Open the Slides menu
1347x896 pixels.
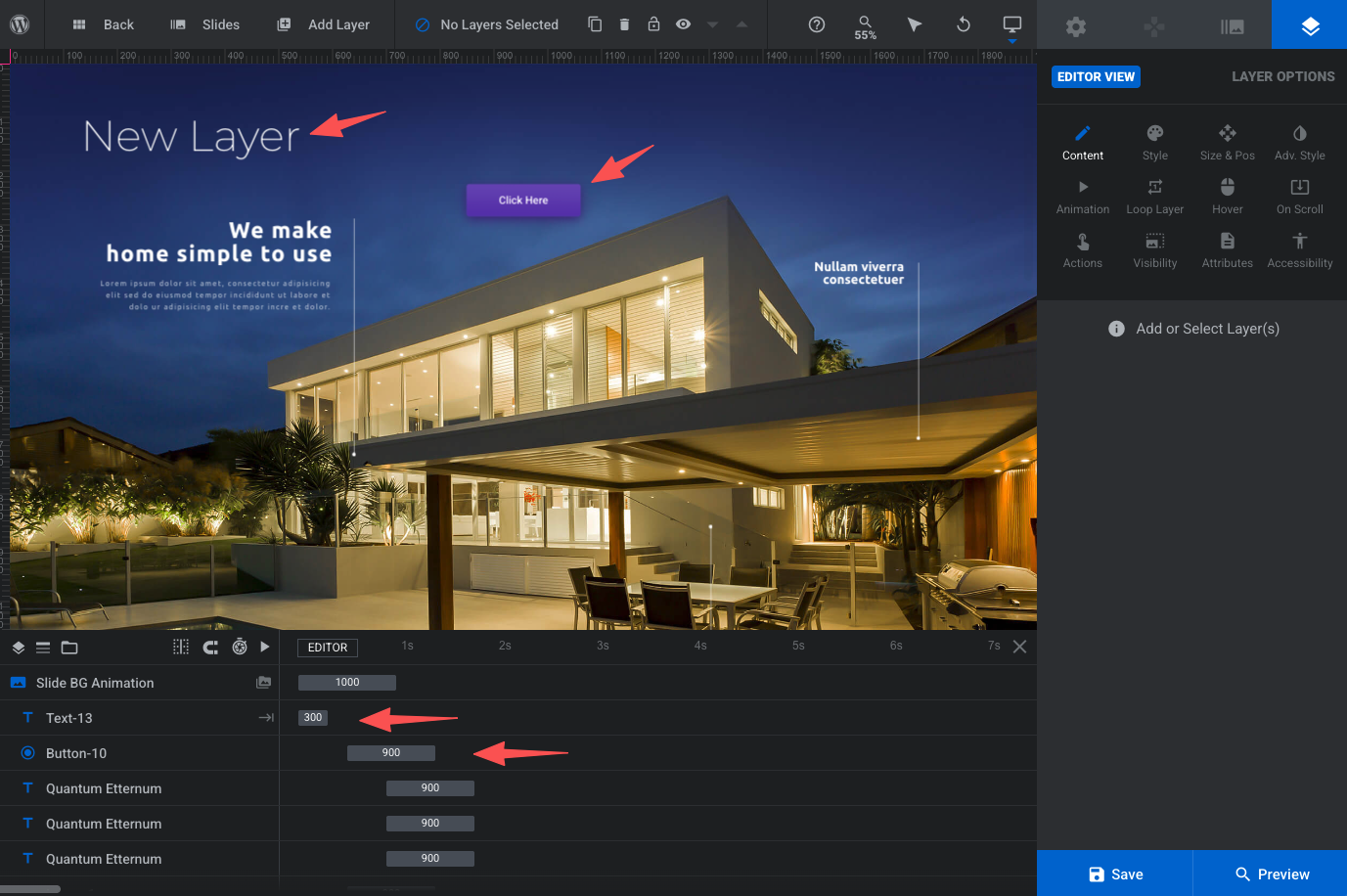coord(205,24)
